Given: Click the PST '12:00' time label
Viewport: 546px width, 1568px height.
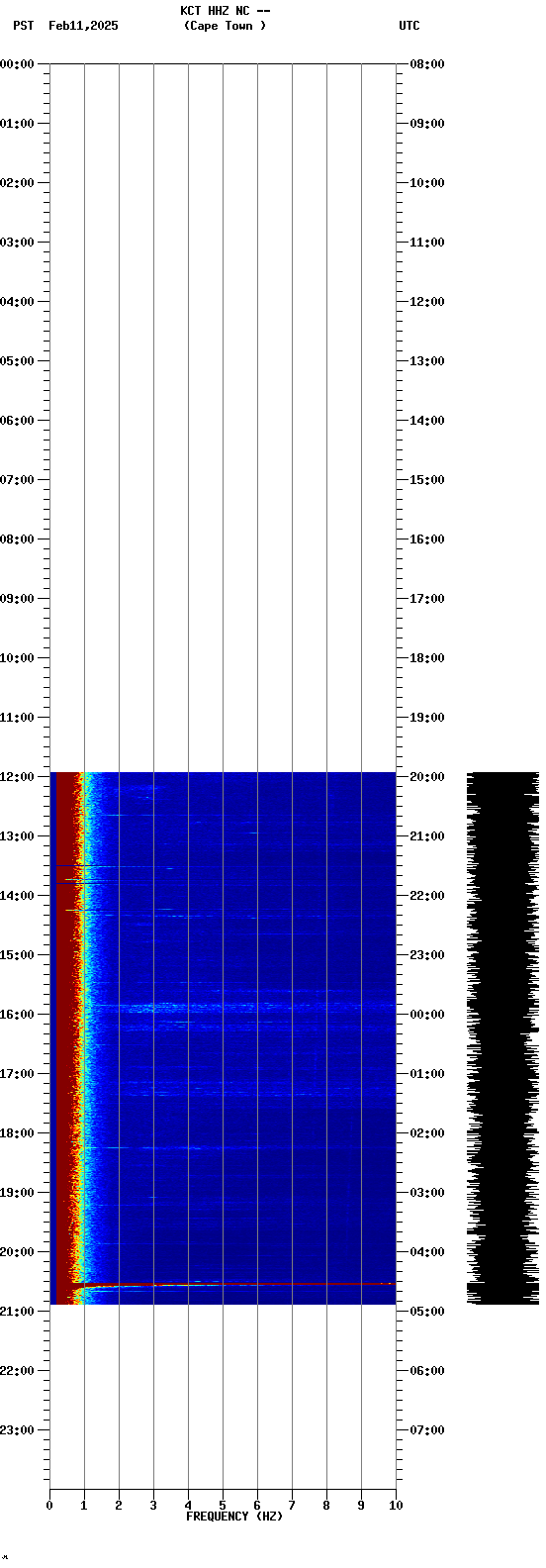Looking at the screenshot, I should (x=17, y=777).
